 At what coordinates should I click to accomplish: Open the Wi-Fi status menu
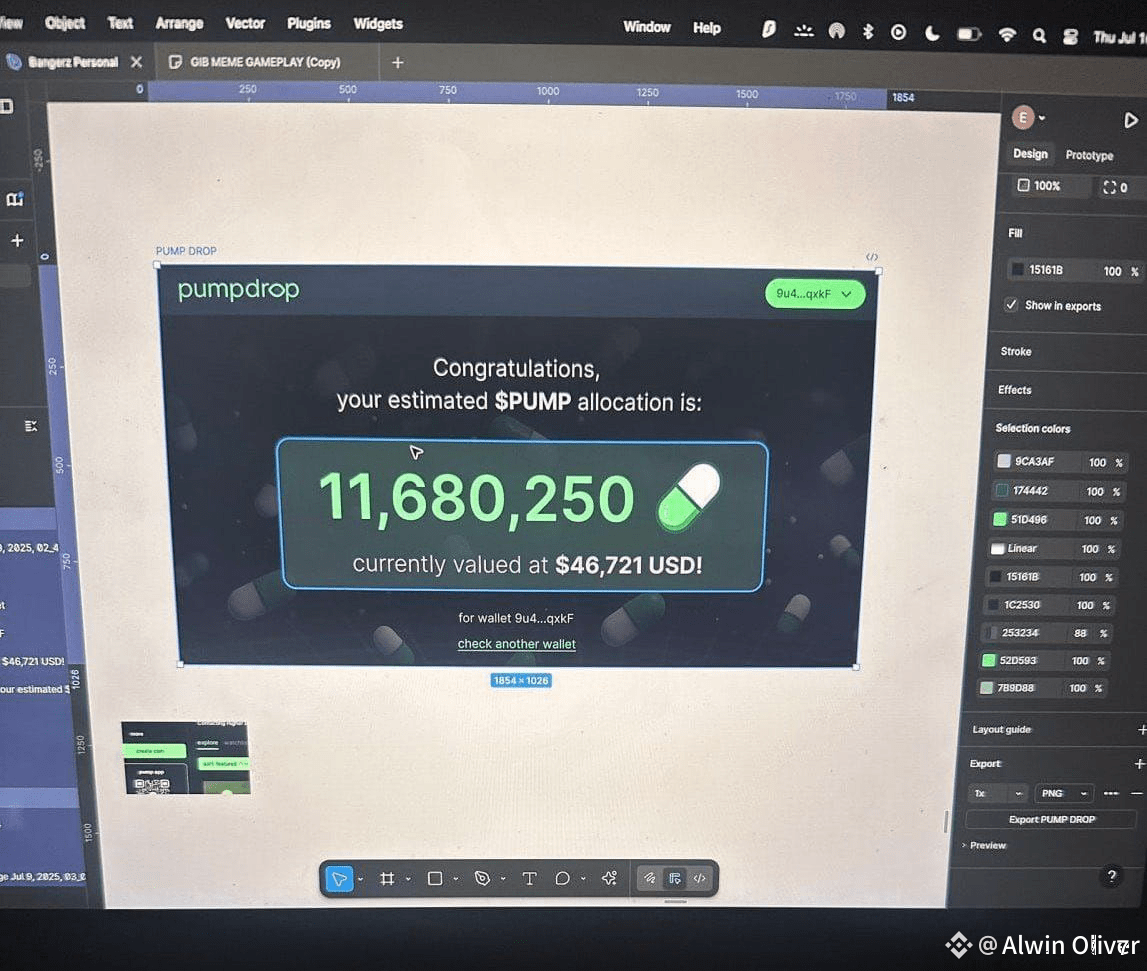tap(1007, 34)
